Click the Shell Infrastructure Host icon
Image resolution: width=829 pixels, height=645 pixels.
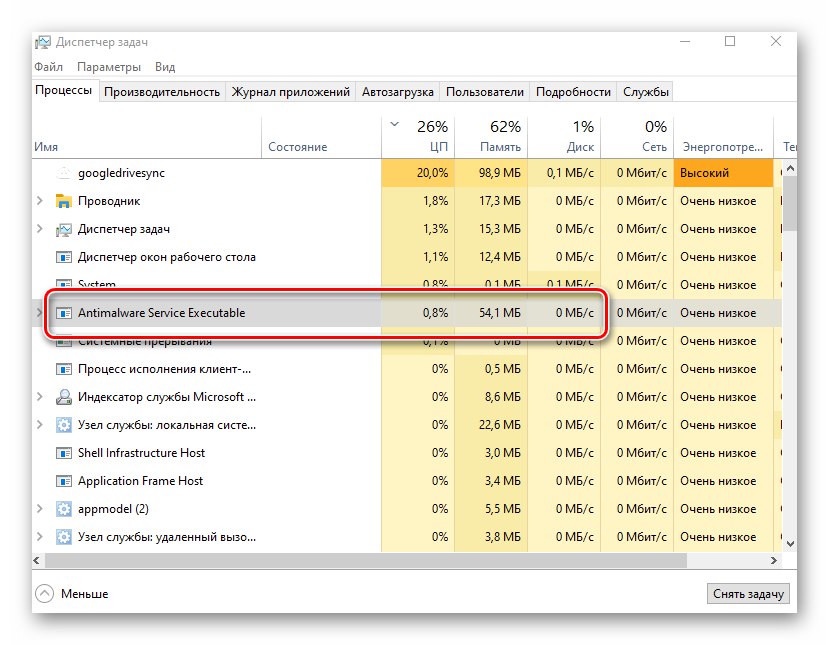pyautogui.click(x=63, y=453)
